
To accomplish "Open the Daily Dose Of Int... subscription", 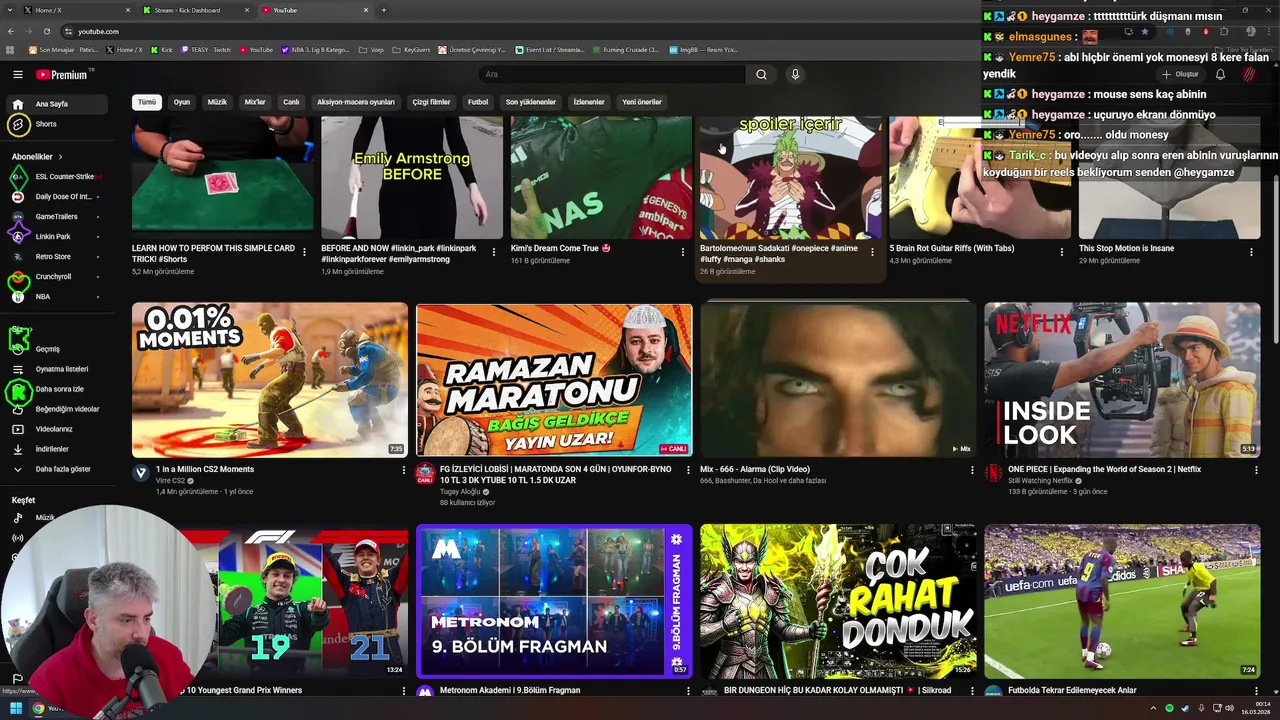I will [x=55, y=197].
